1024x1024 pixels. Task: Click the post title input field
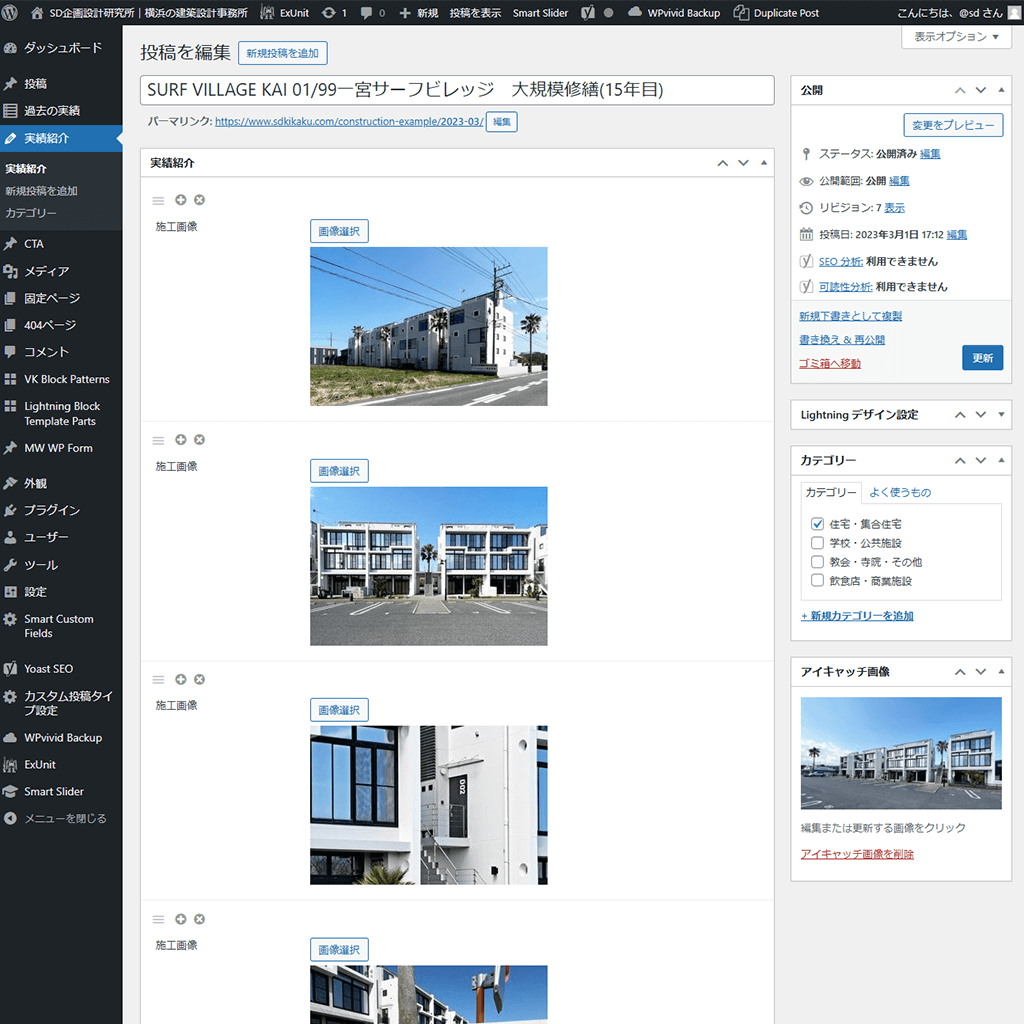457,90
